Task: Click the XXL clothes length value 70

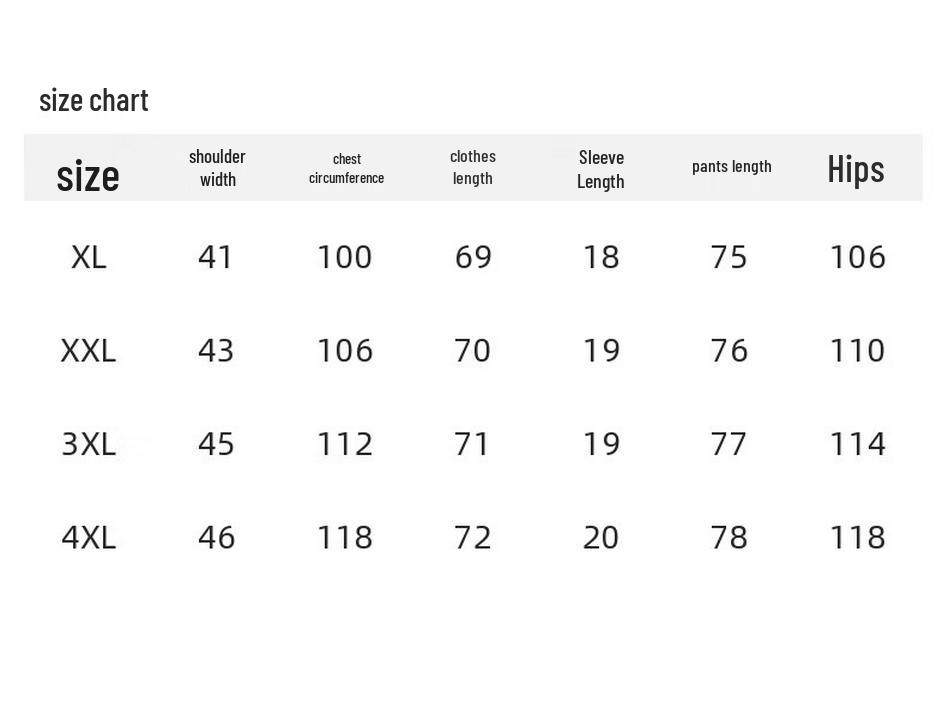Action: coord(473,351)
